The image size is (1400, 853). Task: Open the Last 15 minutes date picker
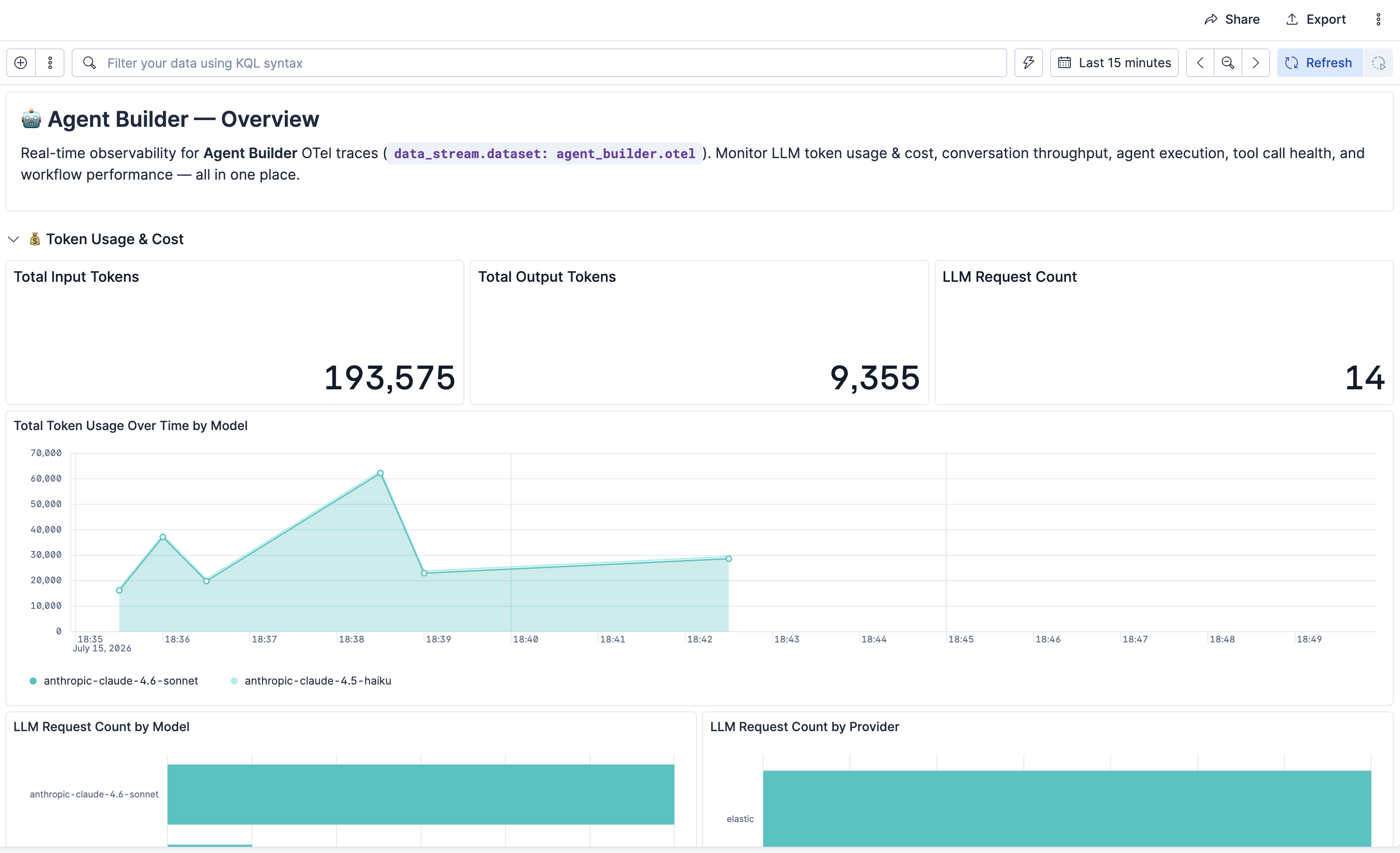pyautogui.click(x=1114, y=63)
